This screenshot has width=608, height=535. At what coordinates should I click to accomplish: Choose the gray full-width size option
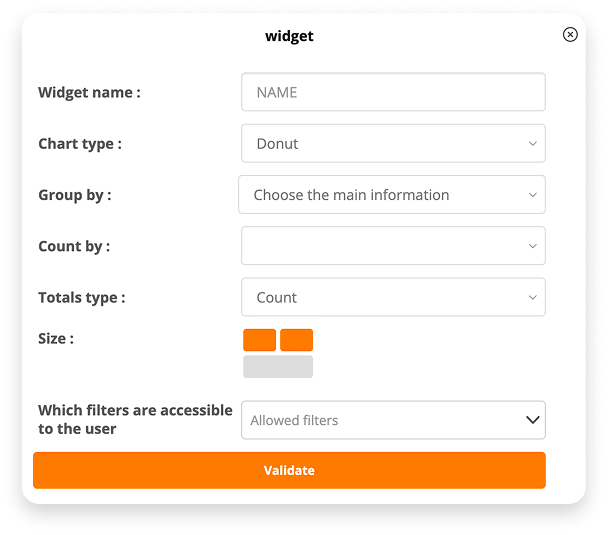tap(278, 367)
